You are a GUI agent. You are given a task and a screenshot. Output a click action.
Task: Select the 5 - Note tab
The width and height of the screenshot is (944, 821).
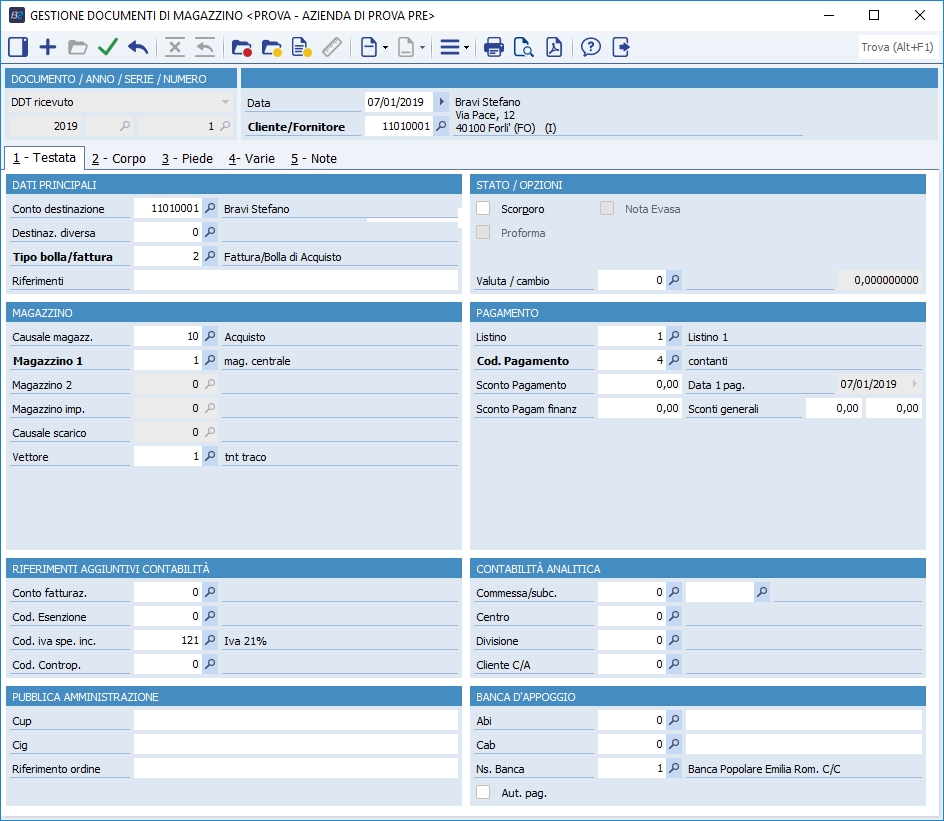point(313,159)
